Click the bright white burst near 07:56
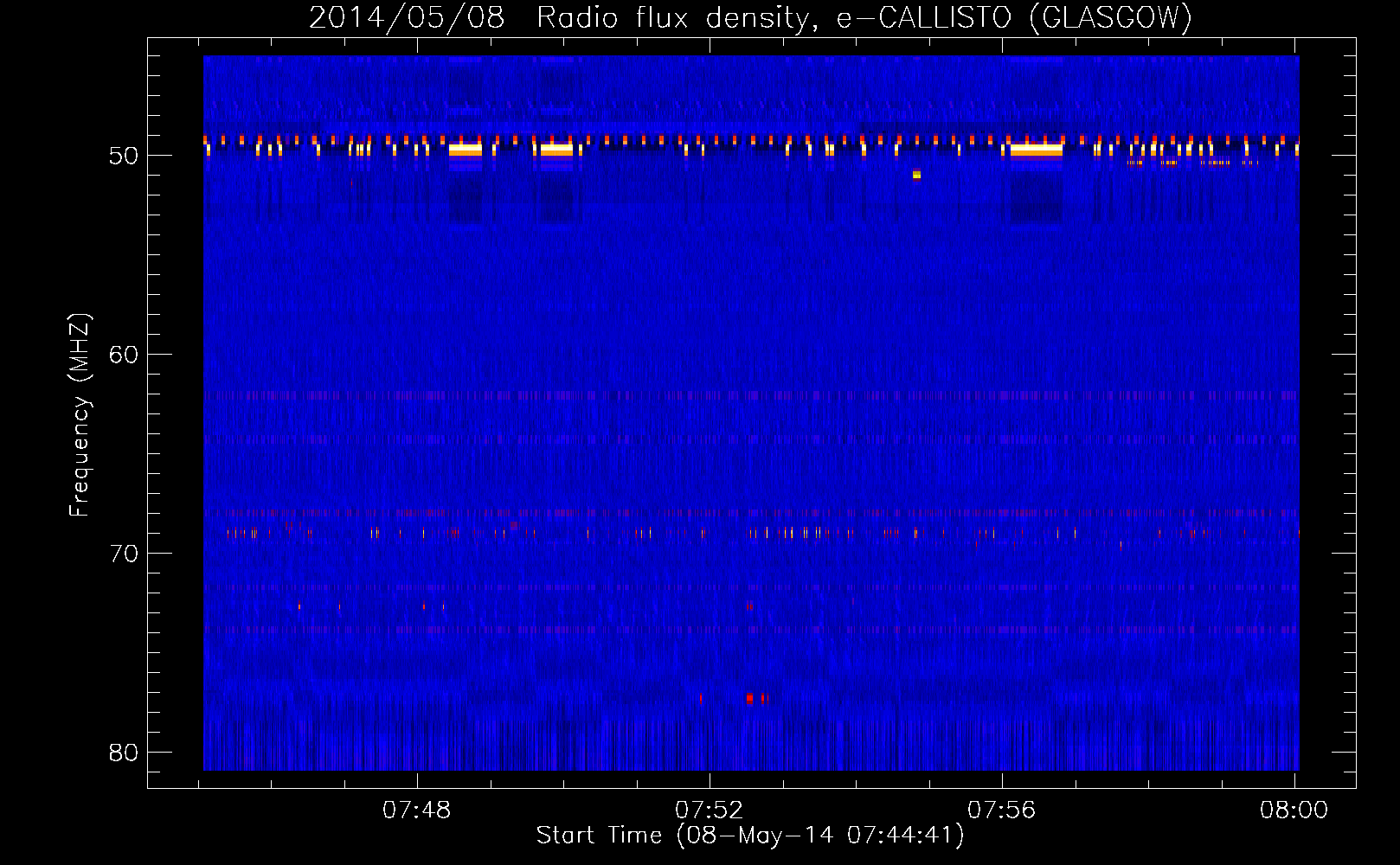1400x865 pixels. coord(1036,150)
